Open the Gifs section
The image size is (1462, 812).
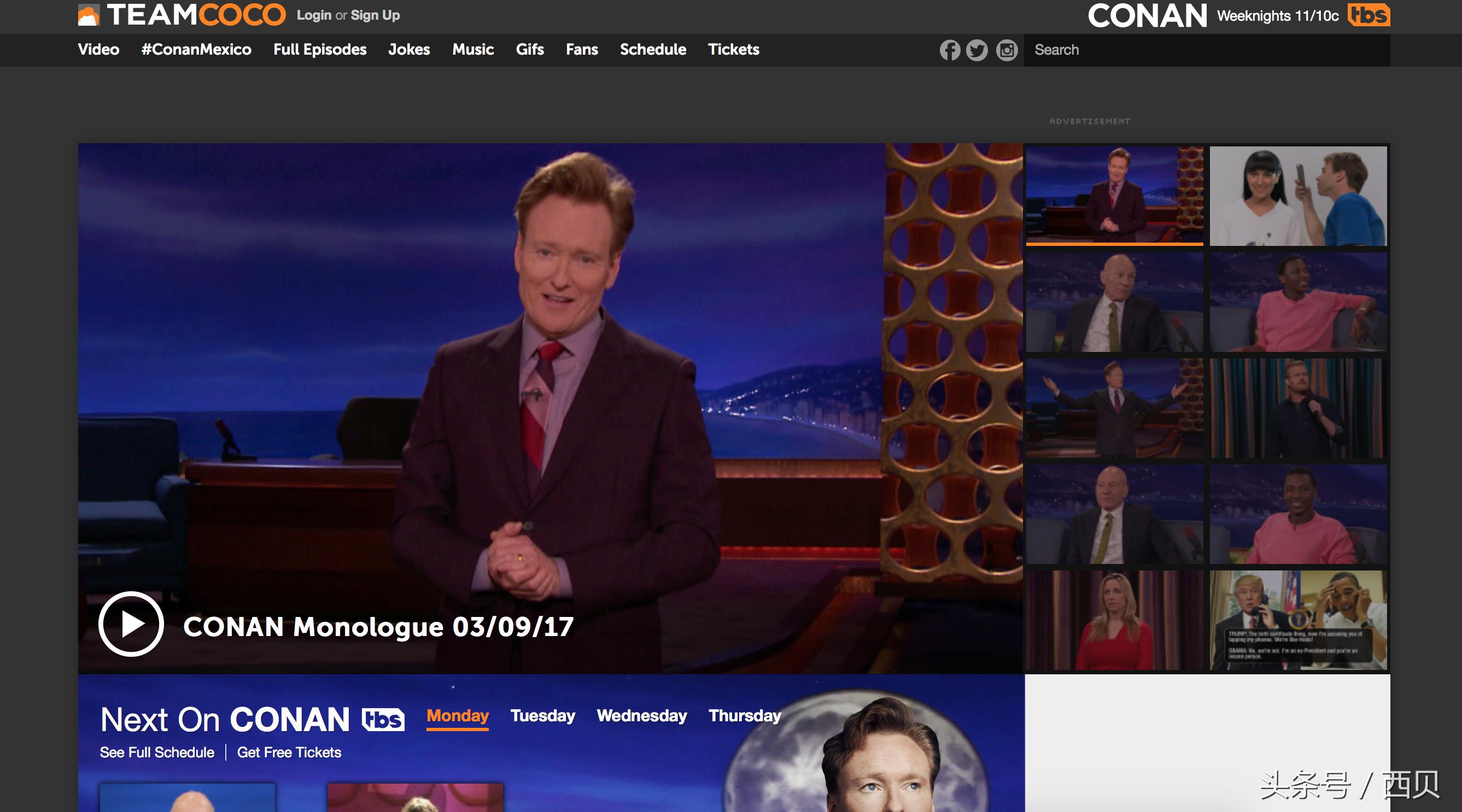[530, 50]
